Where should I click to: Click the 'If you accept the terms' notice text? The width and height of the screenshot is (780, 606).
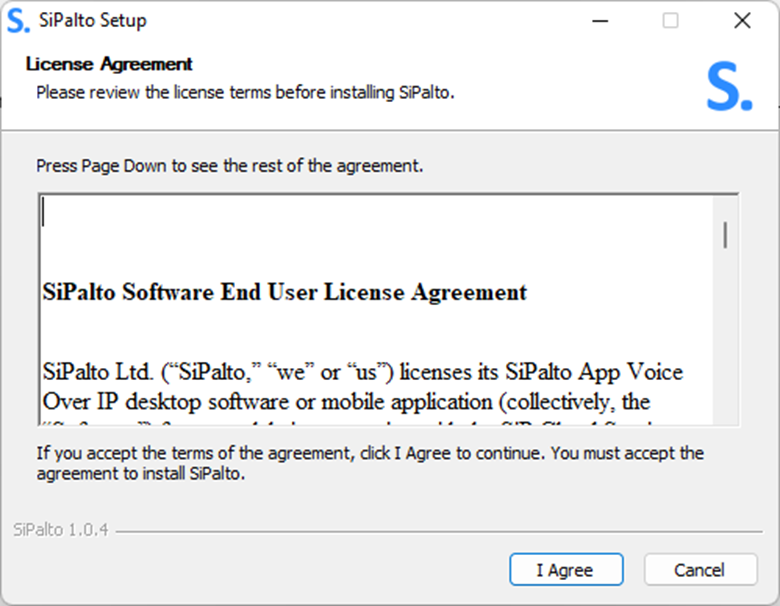(x=370, y=463)
